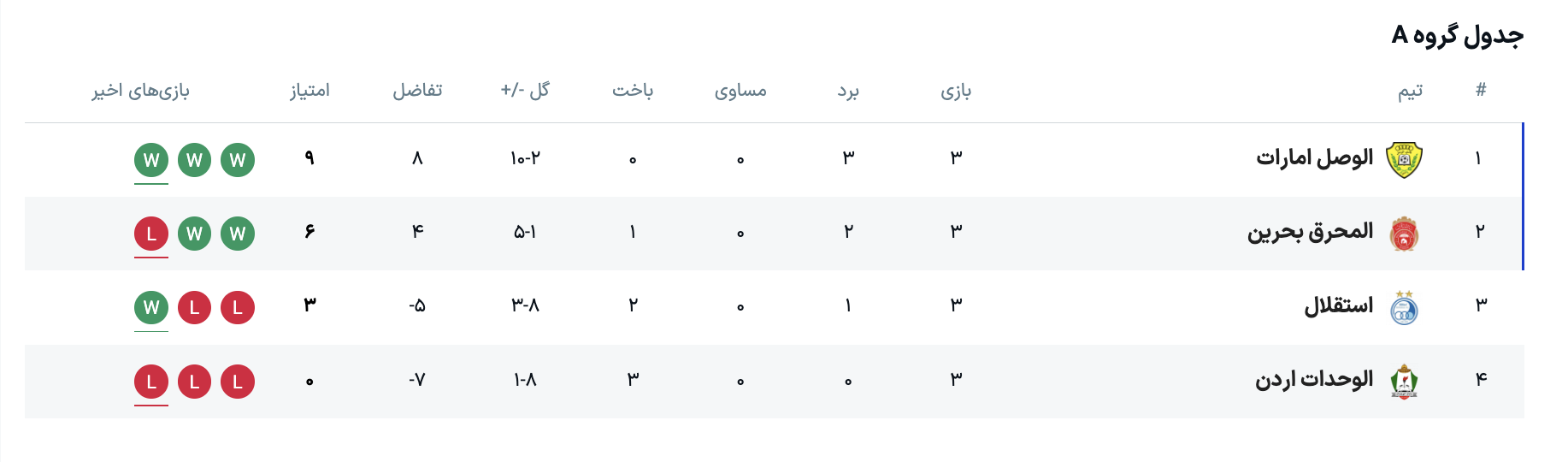Click the جدول گروه A heading
1568x462 pixels.
pyautogui.click(x=1457, y=36)
